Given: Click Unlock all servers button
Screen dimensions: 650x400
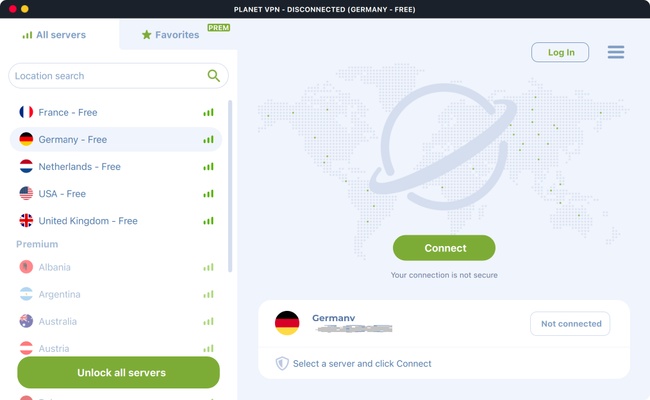Looking at the screenshot, I should [x=119, y=372].
